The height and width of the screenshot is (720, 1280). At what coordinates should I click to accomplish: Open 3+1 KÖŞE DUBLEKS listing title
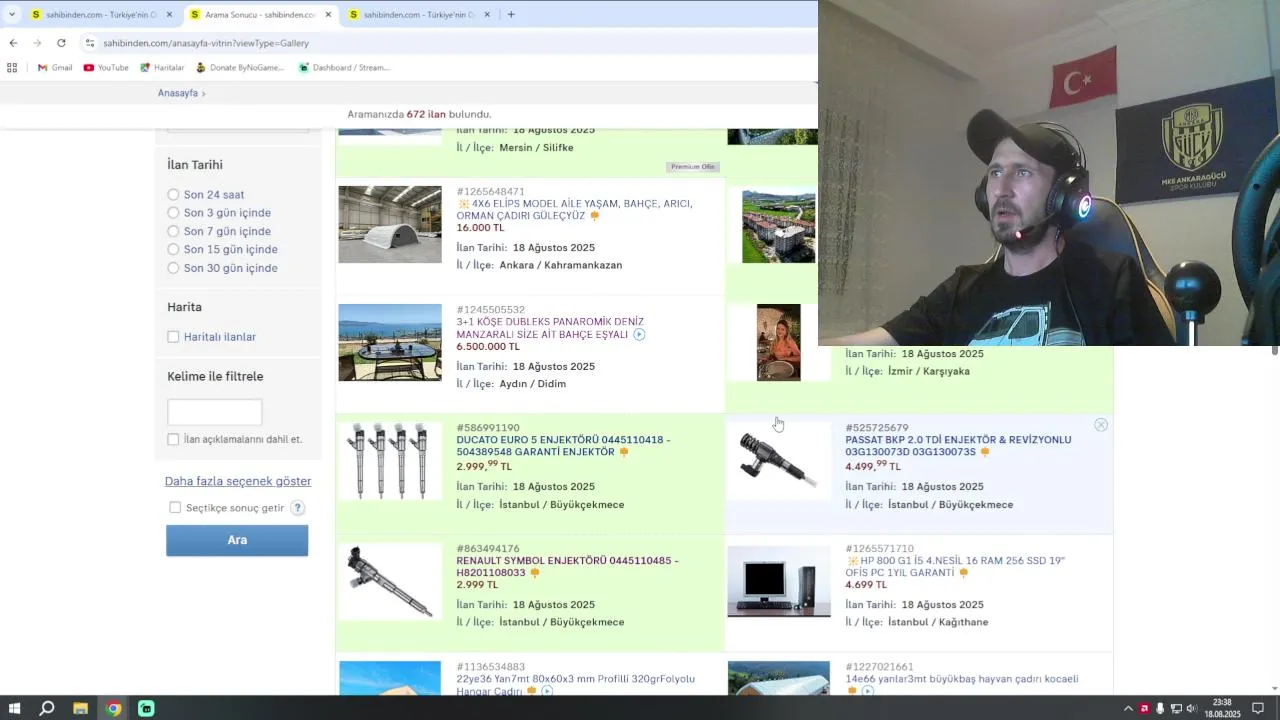click(x=550, y=328)
